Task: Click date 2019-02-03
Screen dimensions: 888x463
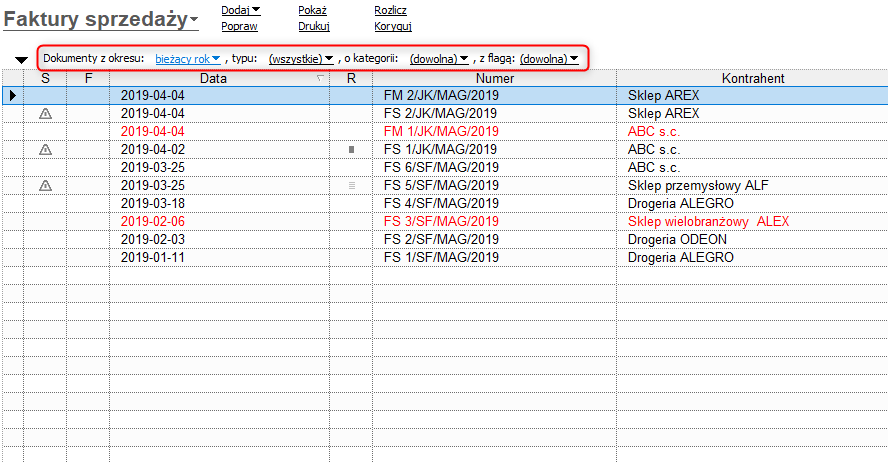Action: click(x=152, y=239)
